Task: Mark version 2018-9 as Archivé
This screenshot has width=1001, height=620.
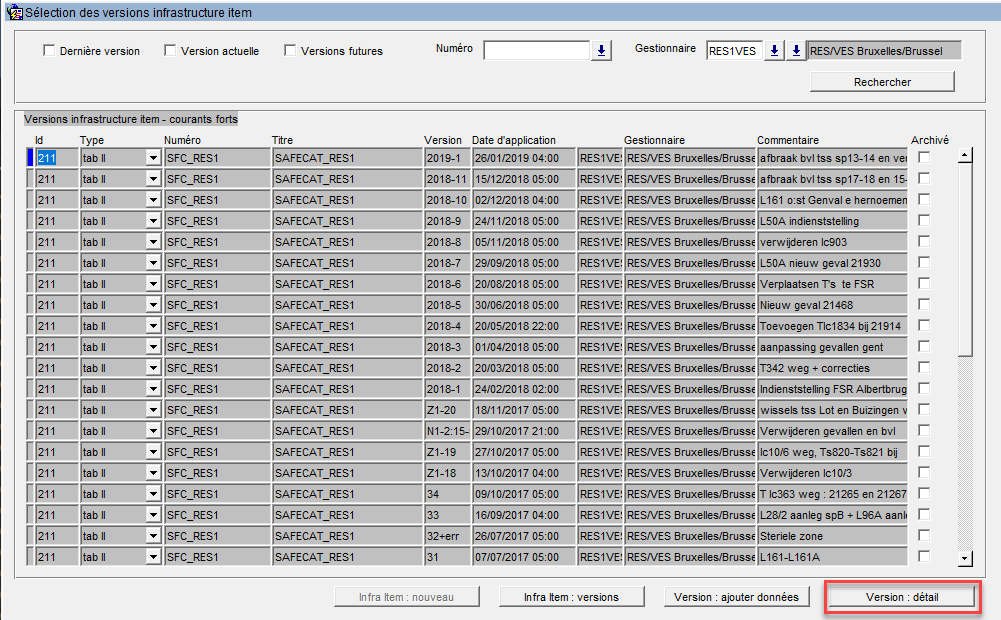Action: pyautogui.click(x=924, y=220)
